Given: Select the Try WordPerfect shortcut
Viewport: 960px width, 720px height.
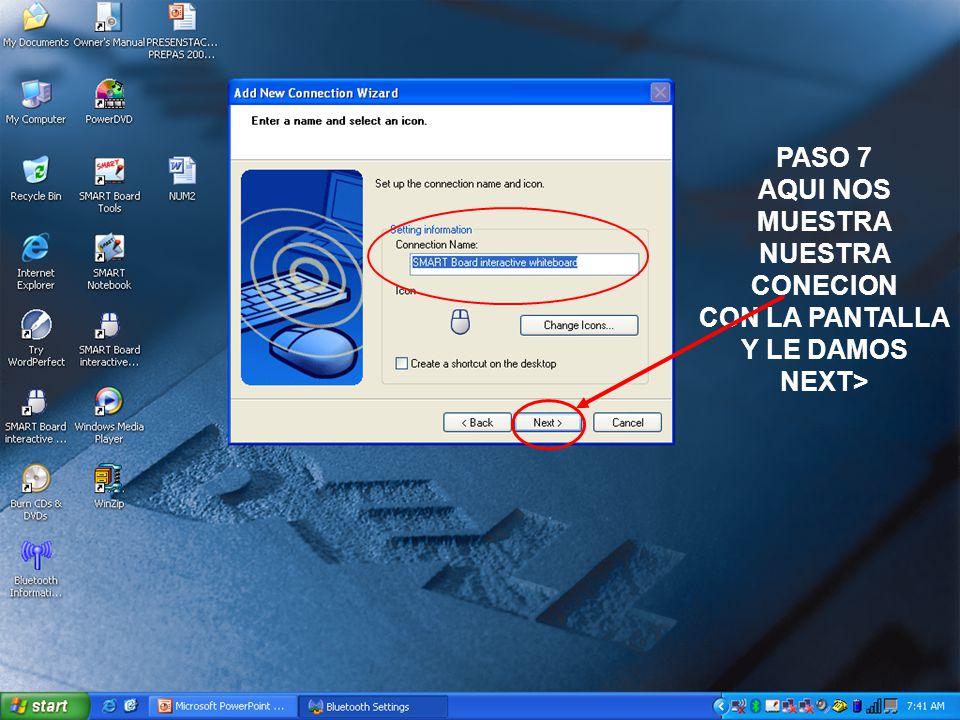Looking at the screenshot, I should [x=36, y=338].
